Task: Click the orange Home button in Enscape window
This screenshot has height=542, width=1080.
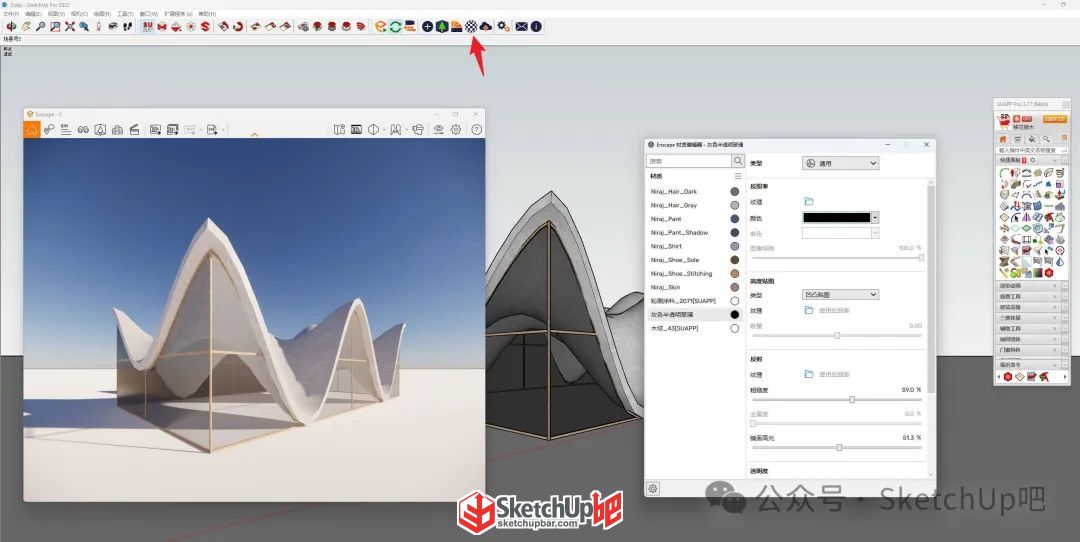Action: point(32,129)
